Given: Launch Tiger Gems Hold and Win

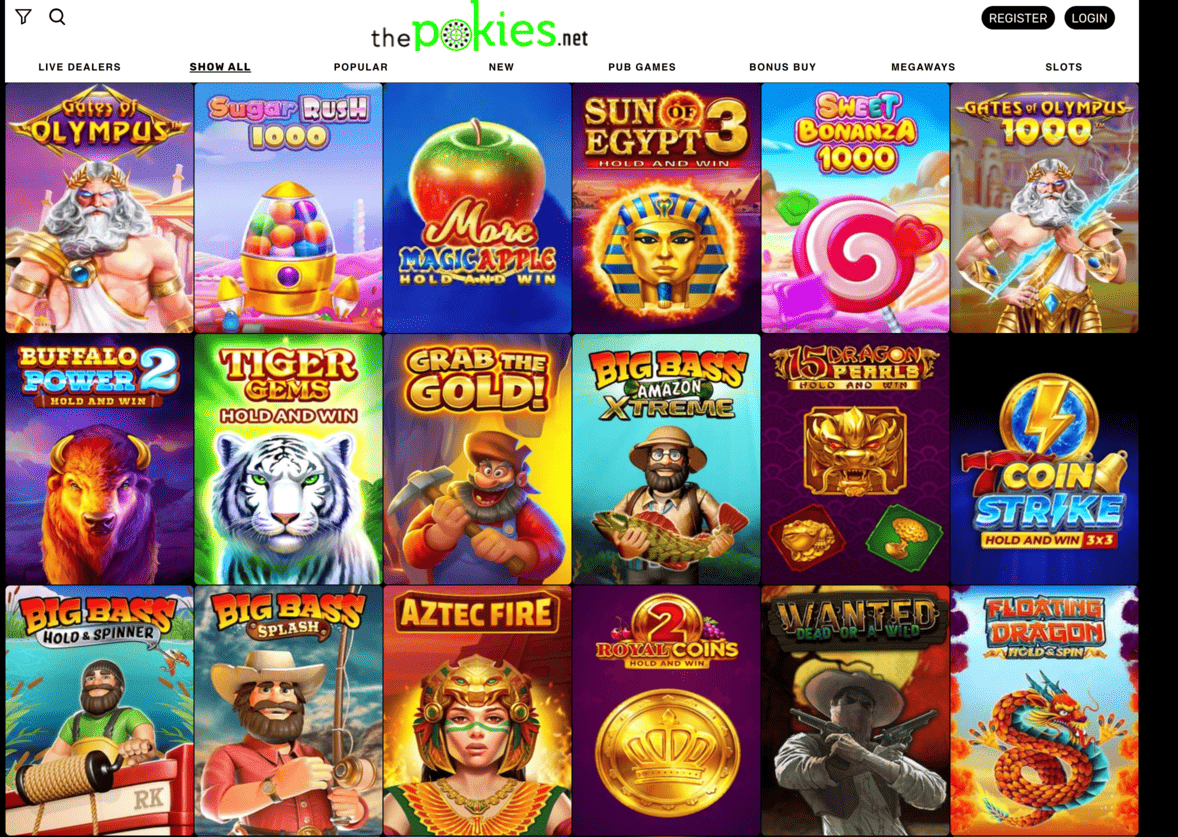Looking at the screenshot, I should click(x=288, y=460).
